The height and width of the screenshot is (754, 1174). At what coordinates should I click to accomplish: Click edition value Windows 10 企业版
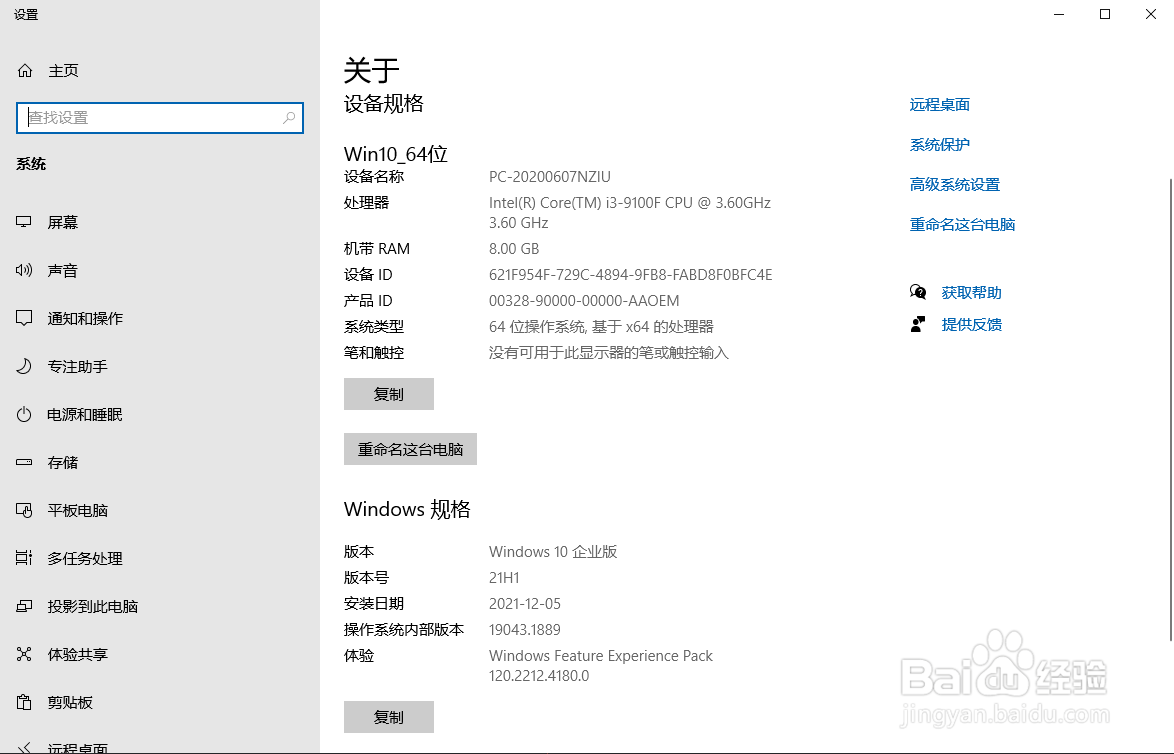tap(553, 552)
